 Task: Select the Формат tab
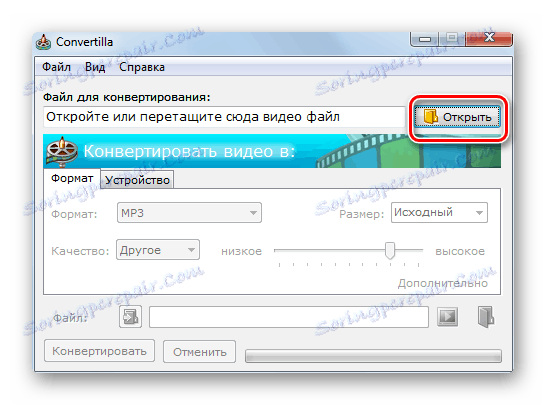[72, 179]
